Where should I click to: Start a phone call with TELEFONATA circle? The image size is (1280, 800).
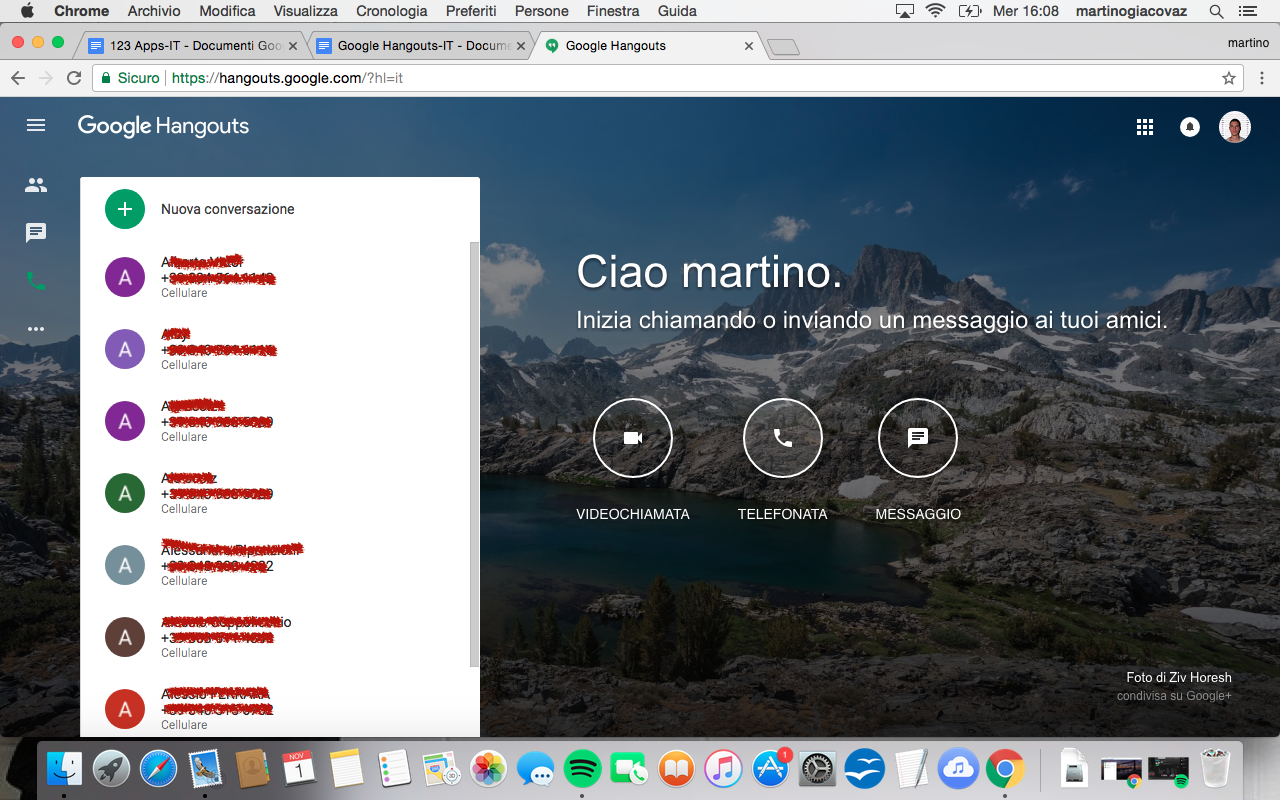point(783,438)
